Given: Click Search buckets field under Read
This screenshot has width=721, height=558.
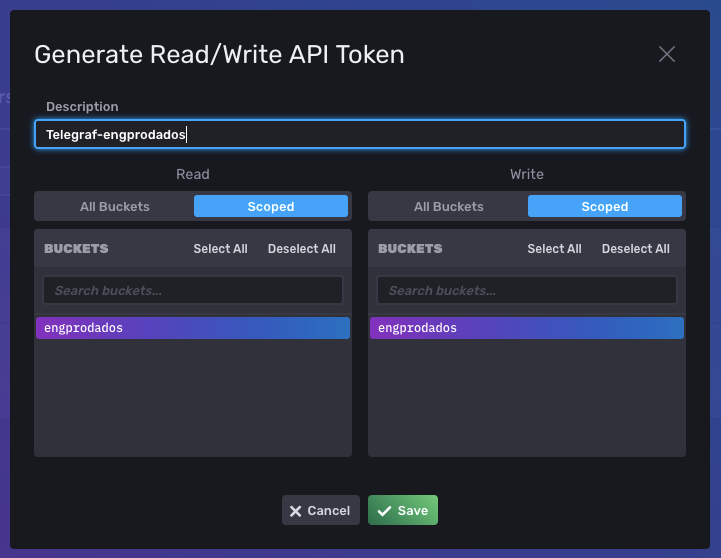Looking at the screenshot, I should pos(193,291).
